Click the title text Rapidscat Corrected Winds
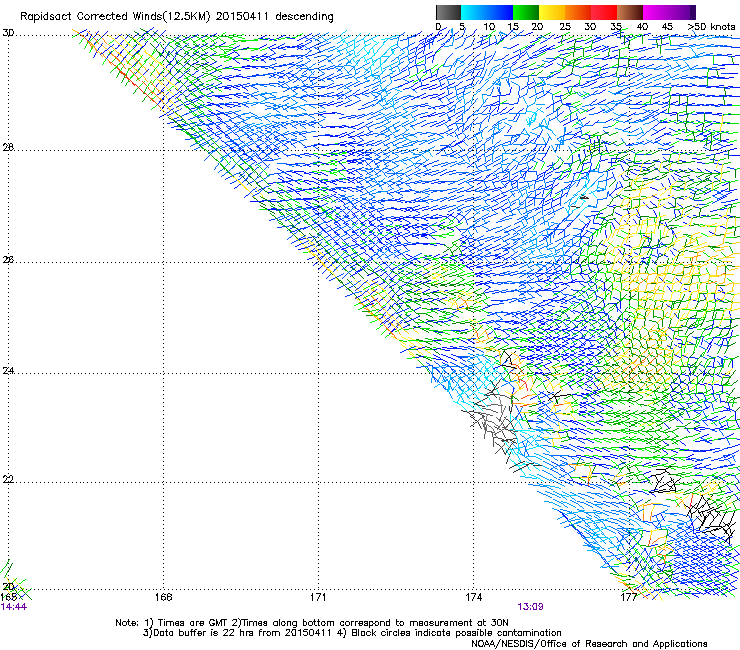 coord(91,17)
